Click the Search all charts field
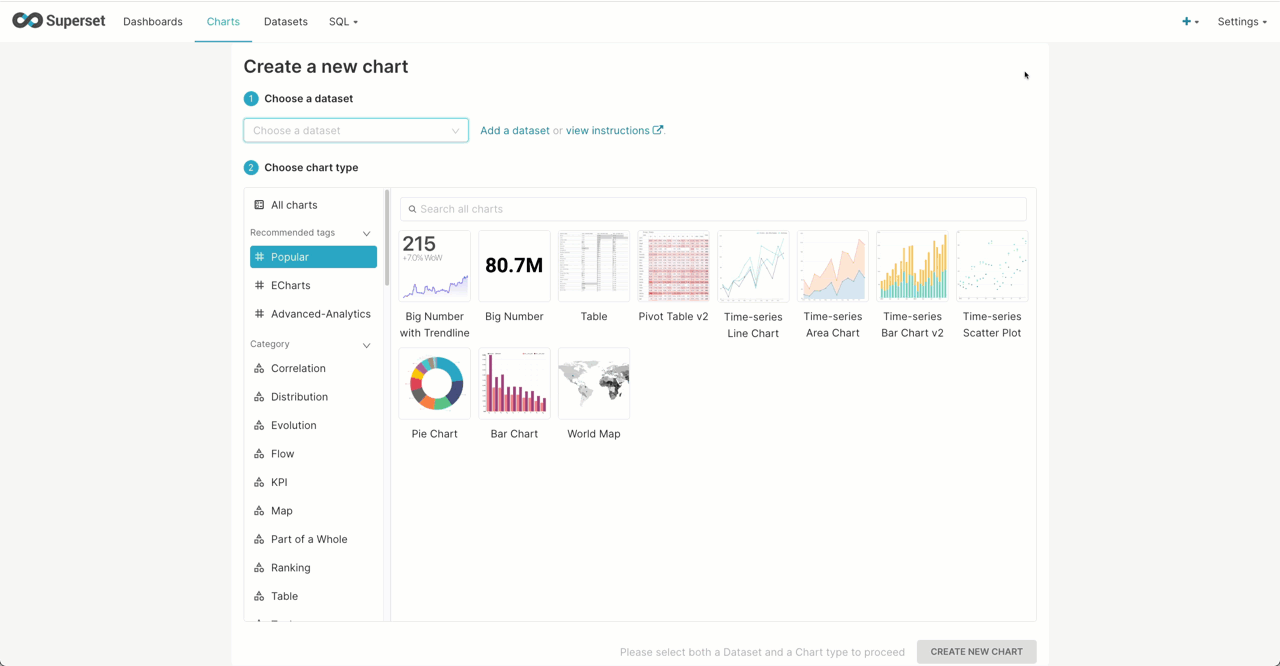 (713, 209)
